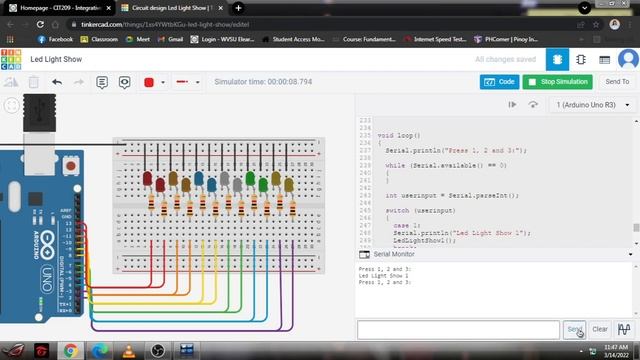The image size is (640, 360).
Task: Undo the last action
Action: 57,82
